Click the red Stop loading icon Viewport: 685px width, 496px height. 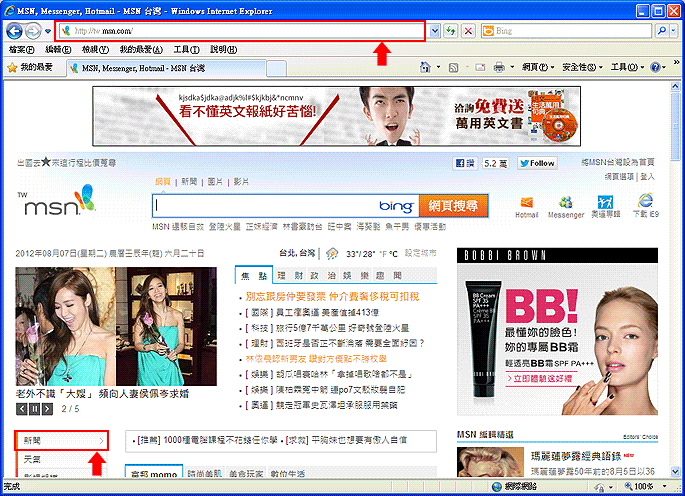pos(468,31)
